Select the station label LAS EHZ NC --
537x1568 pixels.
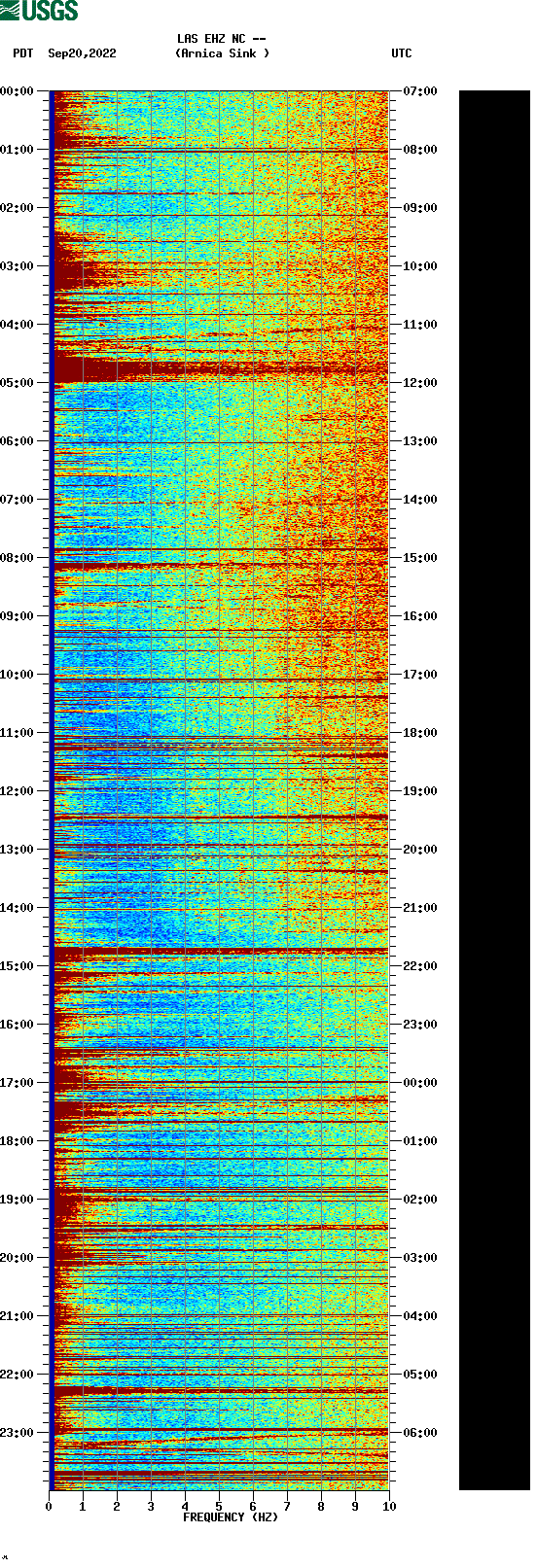tap(222, 39)
